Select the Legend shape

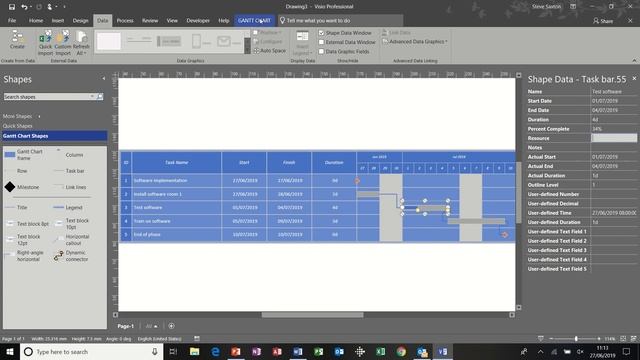(x=68, y=207)
